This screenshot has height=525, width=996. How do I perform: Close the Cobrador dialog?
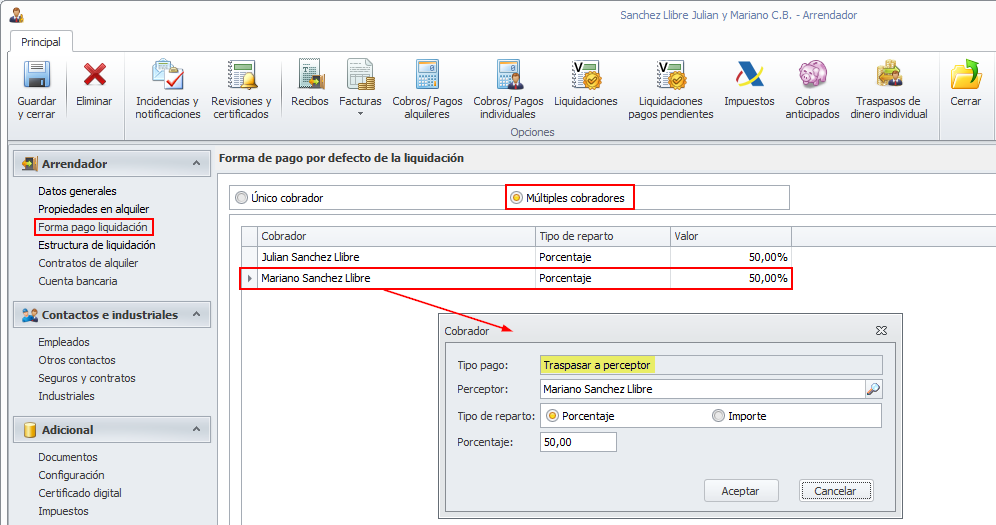pyautogui.click(x=881, y=331)
